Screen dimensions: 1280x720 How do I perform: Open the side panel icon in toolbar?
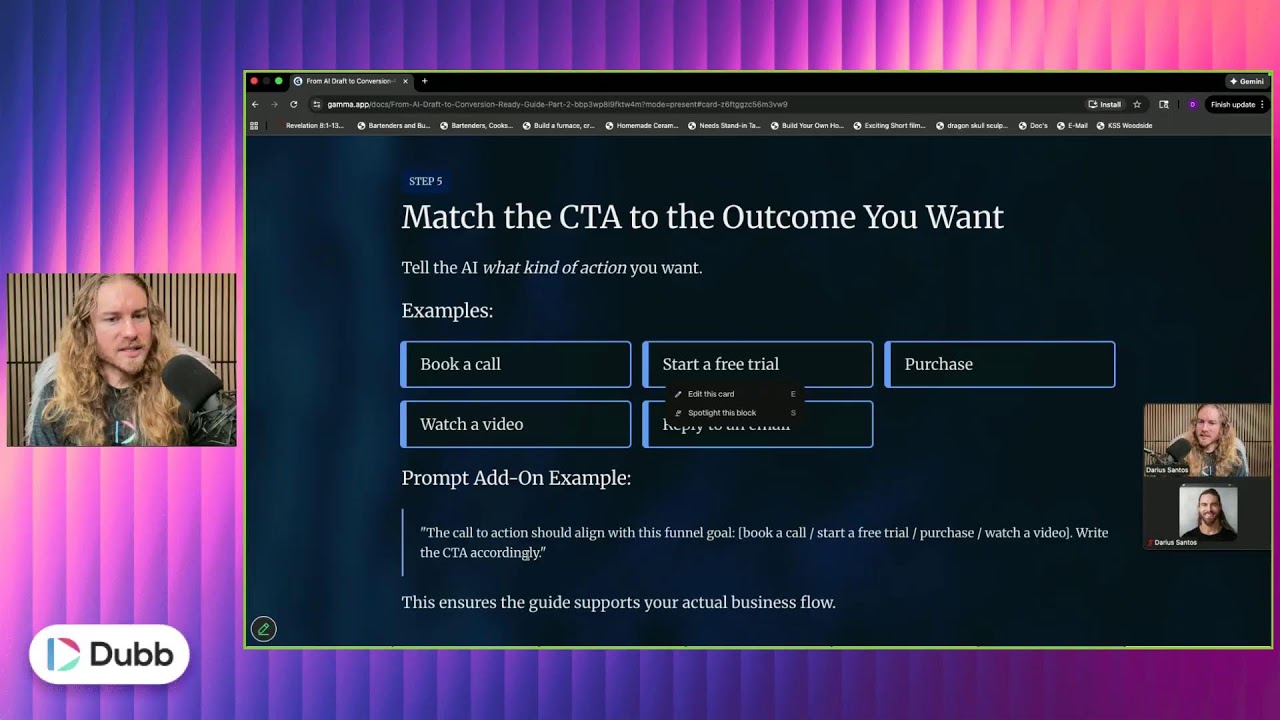coord(1164,104)
